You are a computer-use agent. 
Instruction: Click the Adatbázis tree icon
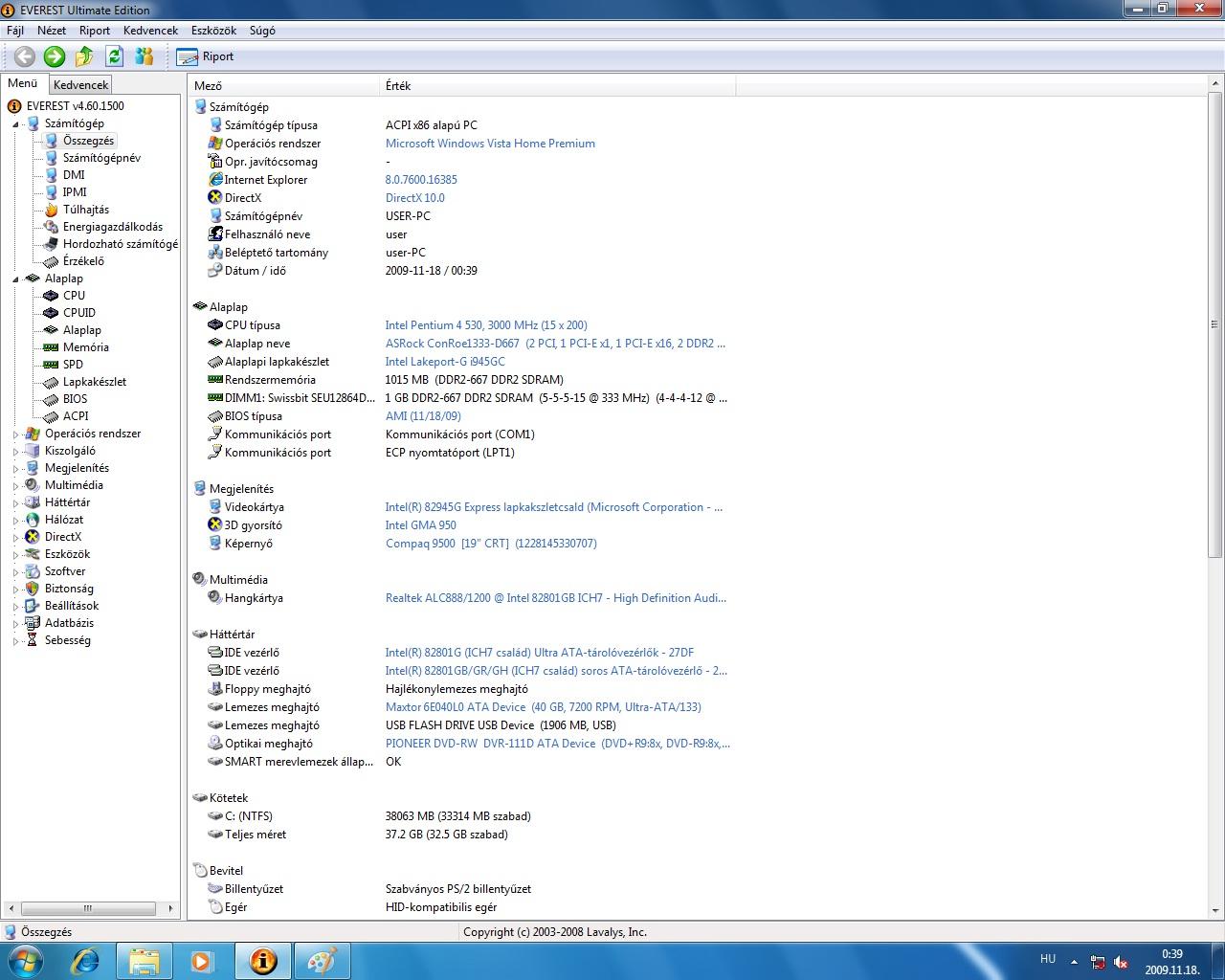[33, 623]
